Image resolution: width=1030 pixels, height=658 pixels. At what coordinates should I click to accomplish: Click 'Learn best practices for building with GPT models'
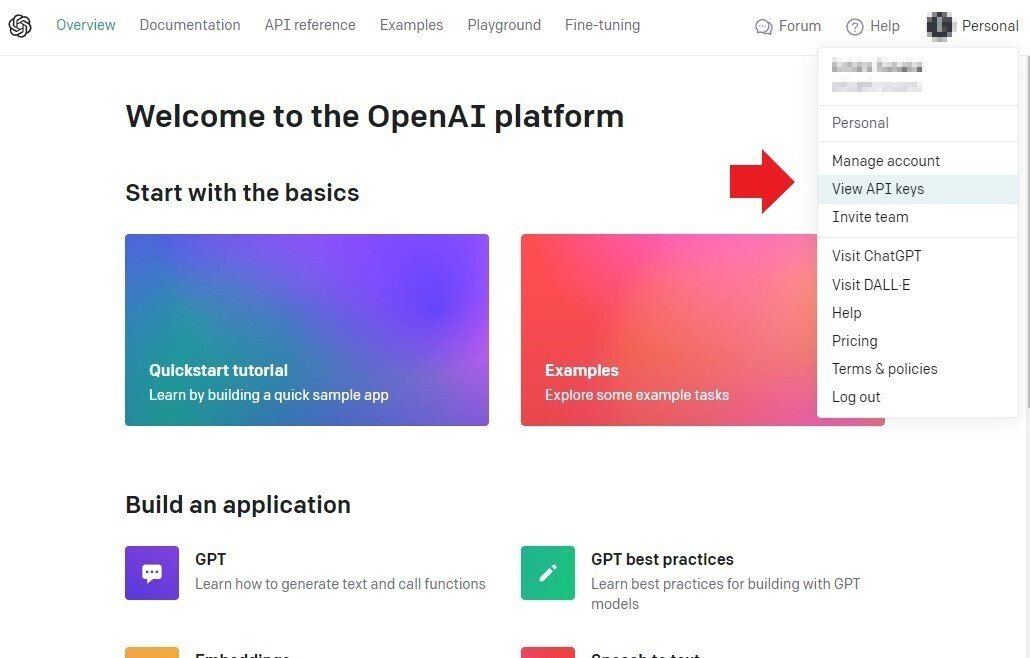point(725,594)
